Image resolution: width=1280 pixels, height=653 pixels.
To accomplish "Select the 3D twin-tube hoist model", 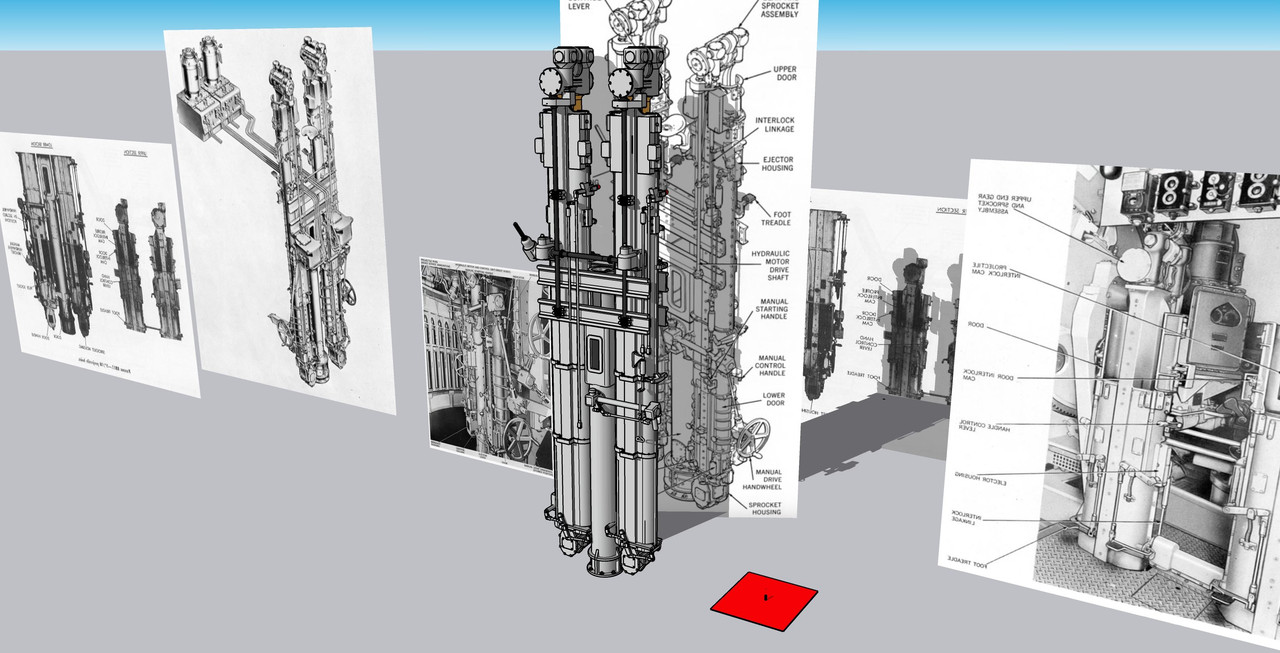I will pyautogui.click(x=603, y=310).
